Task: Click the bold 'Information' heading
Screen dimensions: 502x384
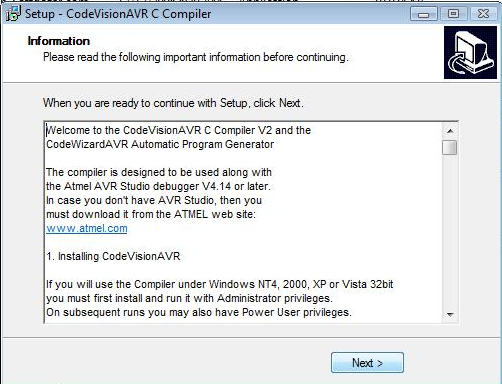Action: click(59, 41)
